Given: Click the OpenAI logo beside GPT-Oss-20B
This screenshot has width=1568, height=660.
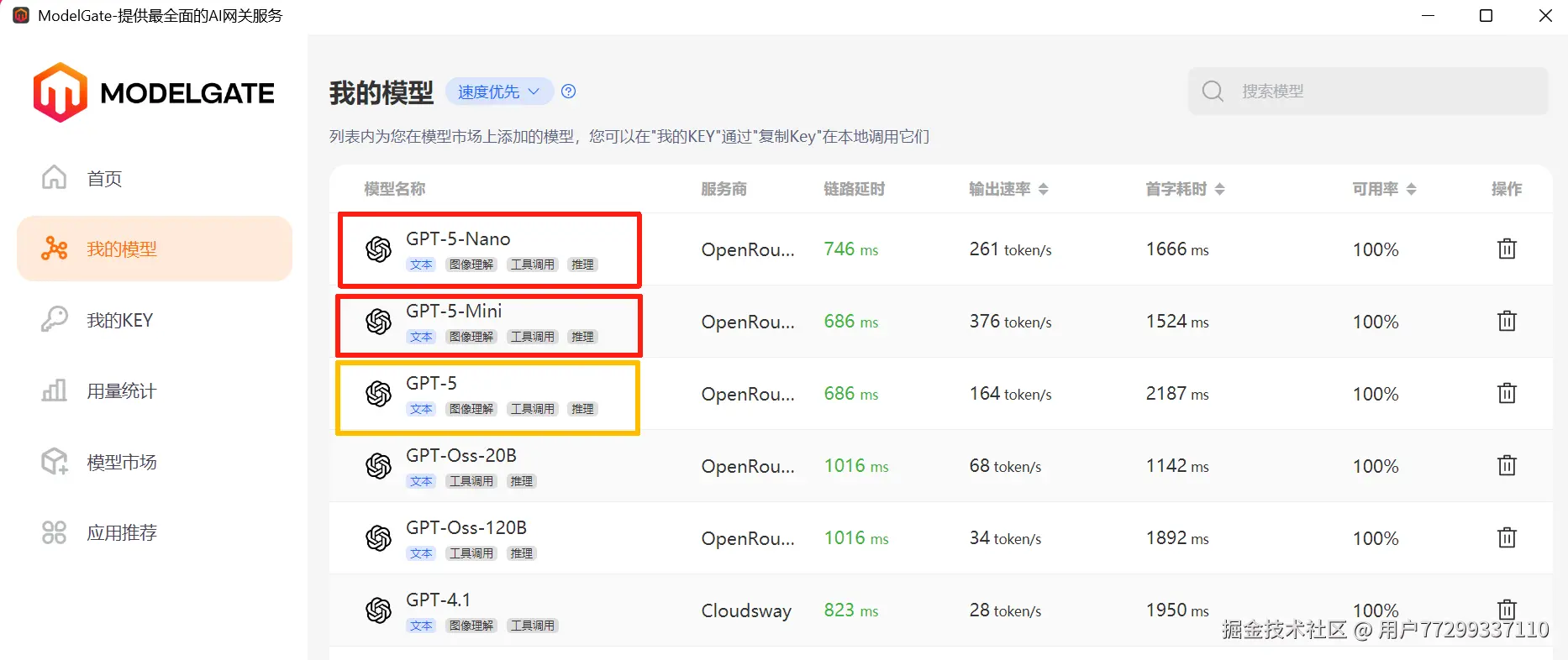Looking at the screenshot, I should pos(379,466).
